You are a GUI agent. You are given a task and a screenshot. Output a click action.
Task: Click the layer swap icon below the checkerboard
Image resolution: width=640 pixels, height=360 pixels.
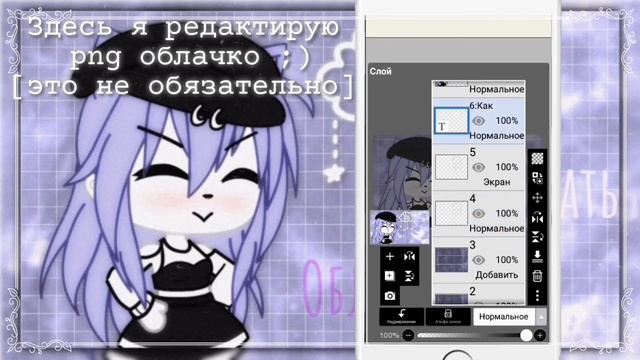click(537, 178)
